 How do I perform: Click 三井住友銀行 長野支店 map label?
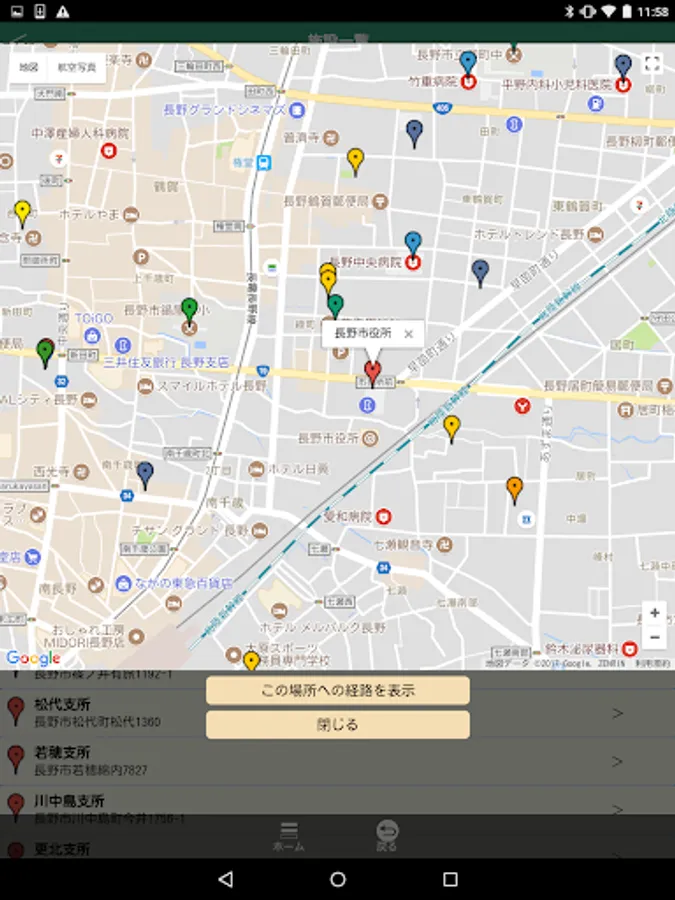coord(166,362)
